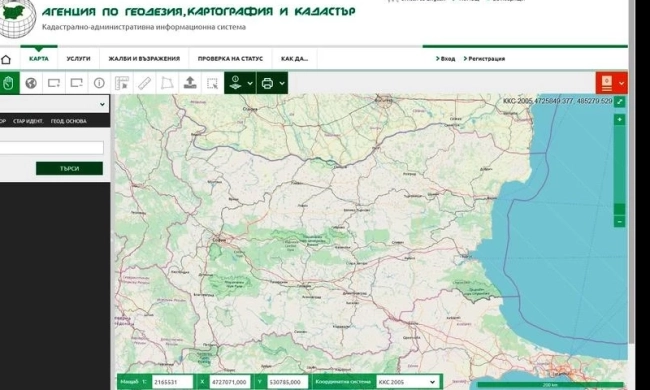Go to home page icon
Viewport: 650px width, 390px height.
click(x=6, y=59)
